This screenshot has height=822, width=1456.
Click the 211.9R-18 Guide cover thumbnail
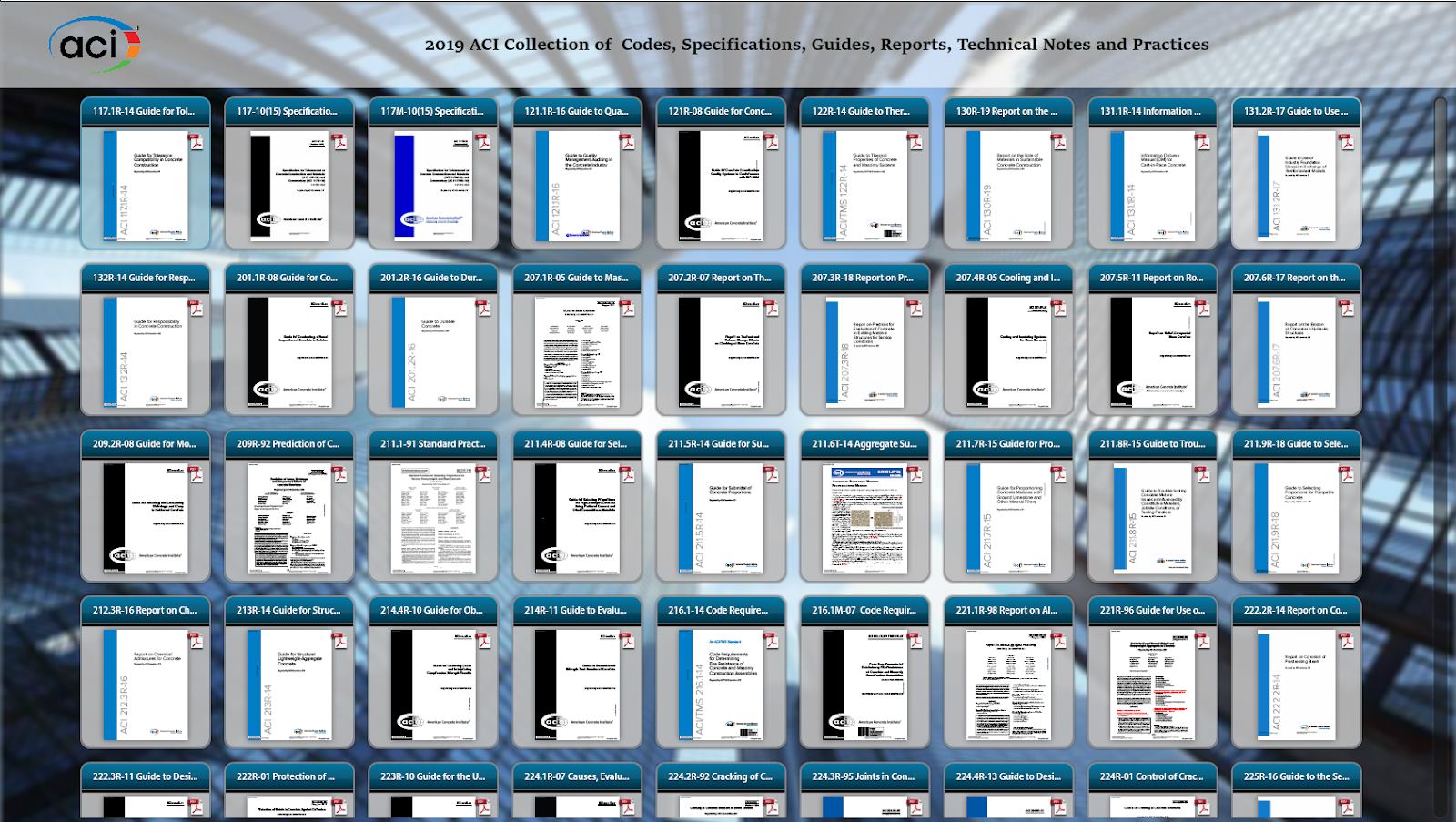tap(1296, 519)
